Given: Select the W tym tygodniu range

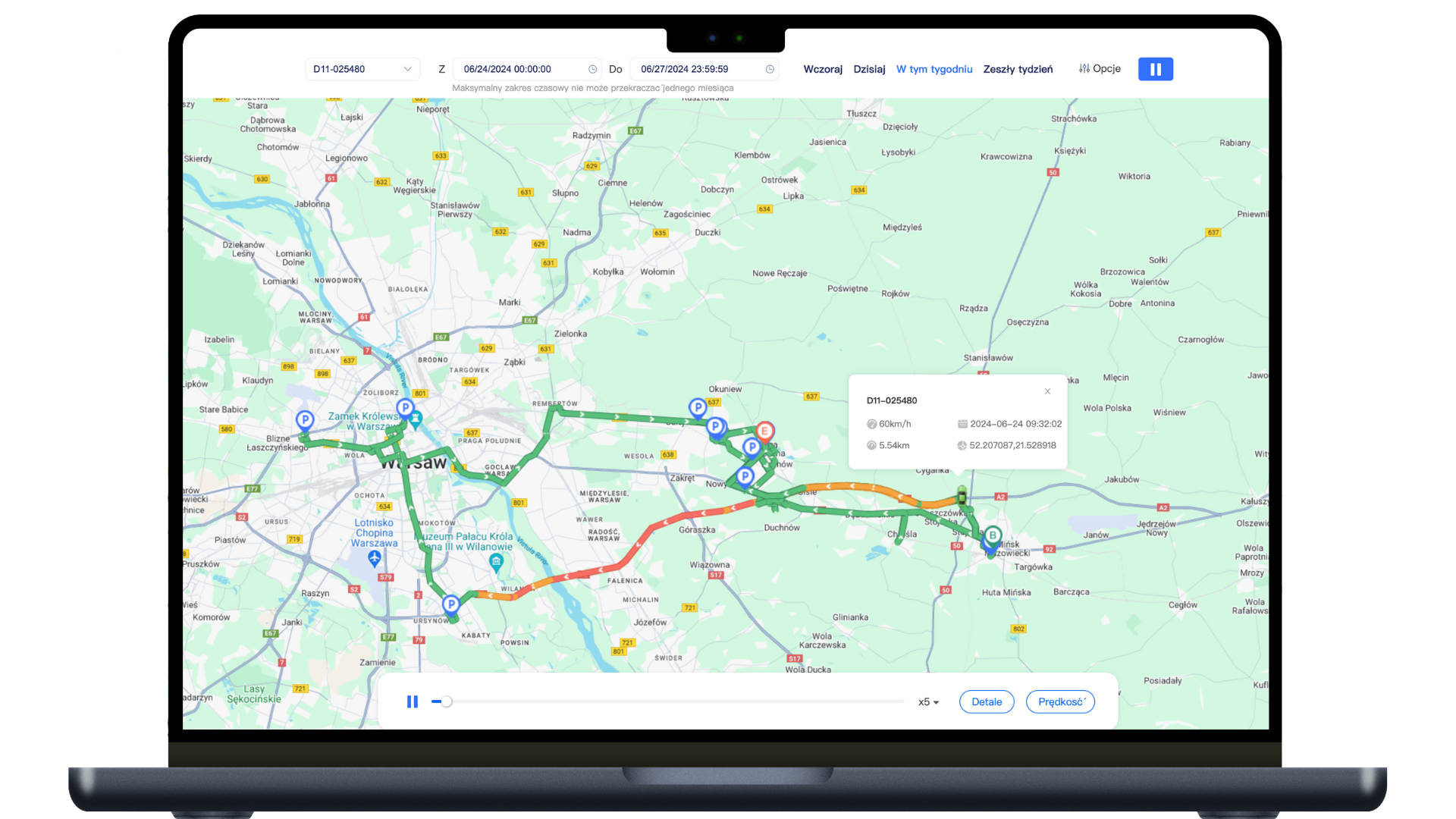Looking at the screenshot, I should point(934,69).
